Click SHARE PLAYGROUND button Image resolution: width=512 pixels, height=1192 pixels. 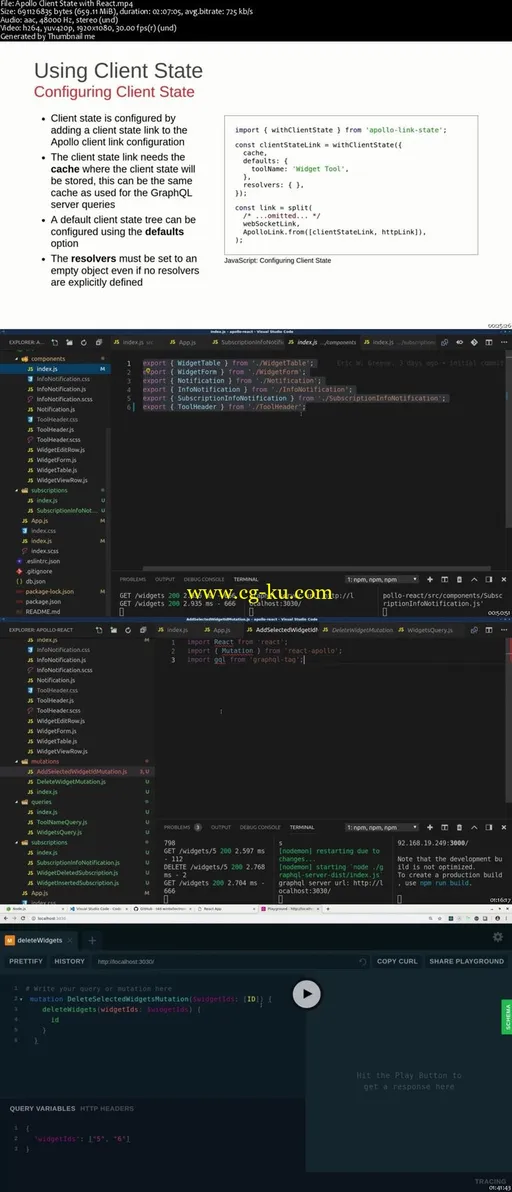pos(466,961)
